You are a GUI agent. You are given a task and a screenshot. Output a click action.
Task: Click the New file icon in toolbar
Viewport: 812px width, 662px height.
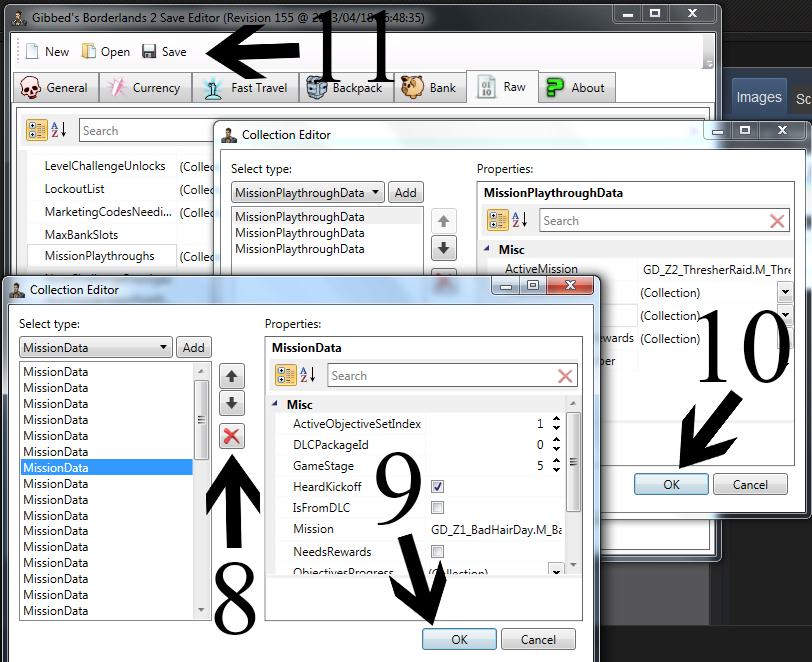tap(32, 51)
